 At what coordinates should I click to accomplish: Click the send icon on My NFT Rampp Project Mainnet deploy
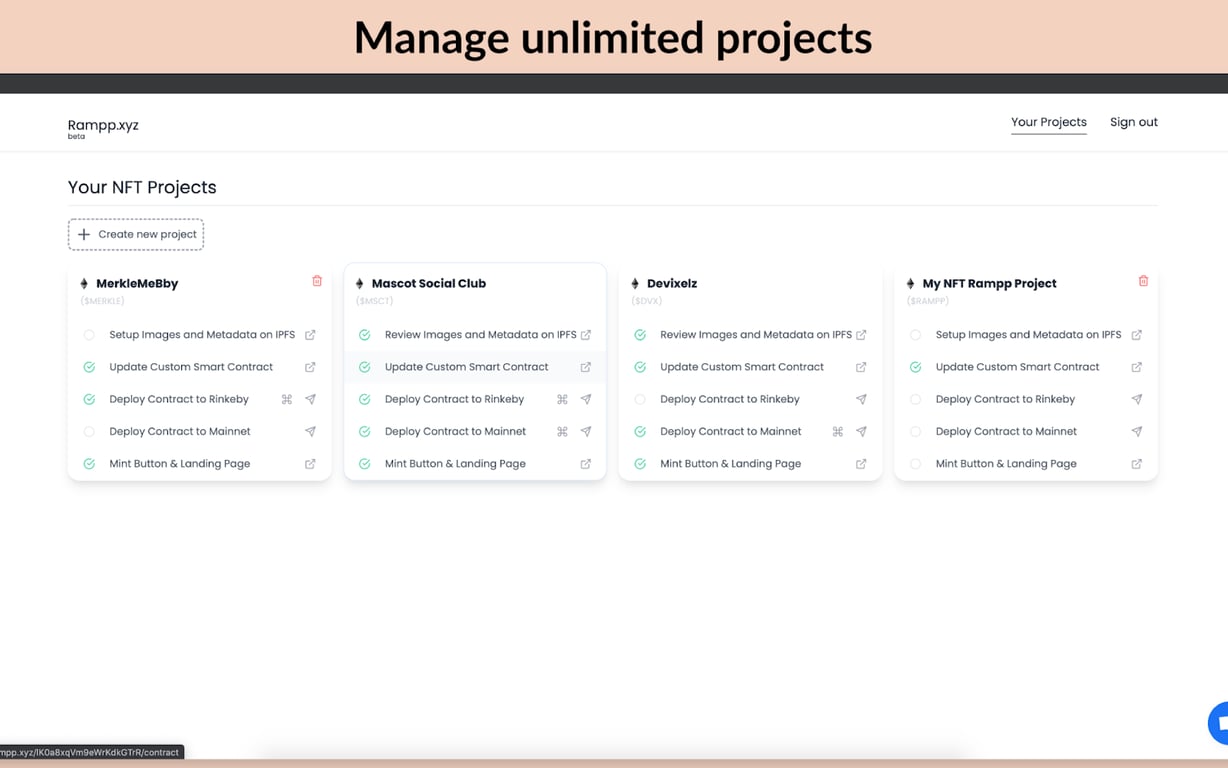point(1136,431)
